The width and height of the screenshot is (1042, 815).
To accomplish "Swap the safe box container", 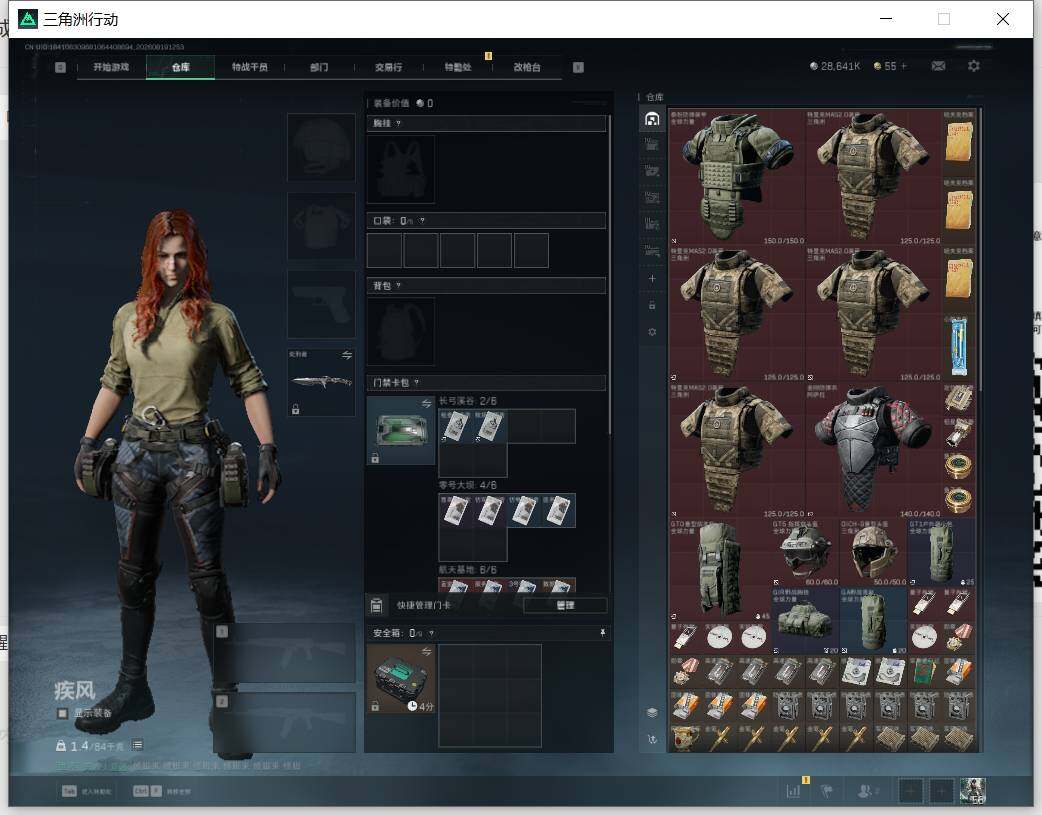I will [426, 651].
